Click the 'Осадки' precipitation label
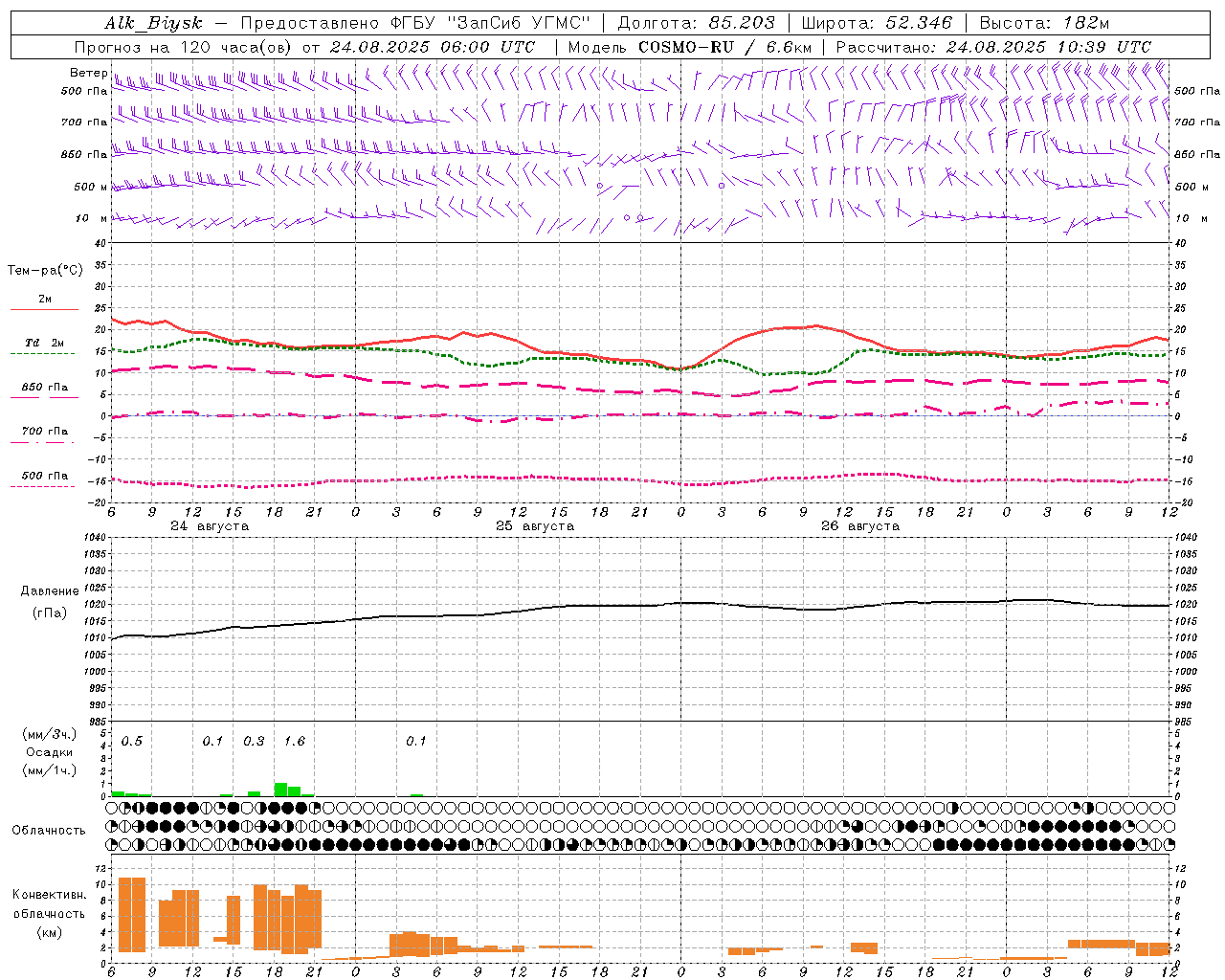 click(49, 752)
